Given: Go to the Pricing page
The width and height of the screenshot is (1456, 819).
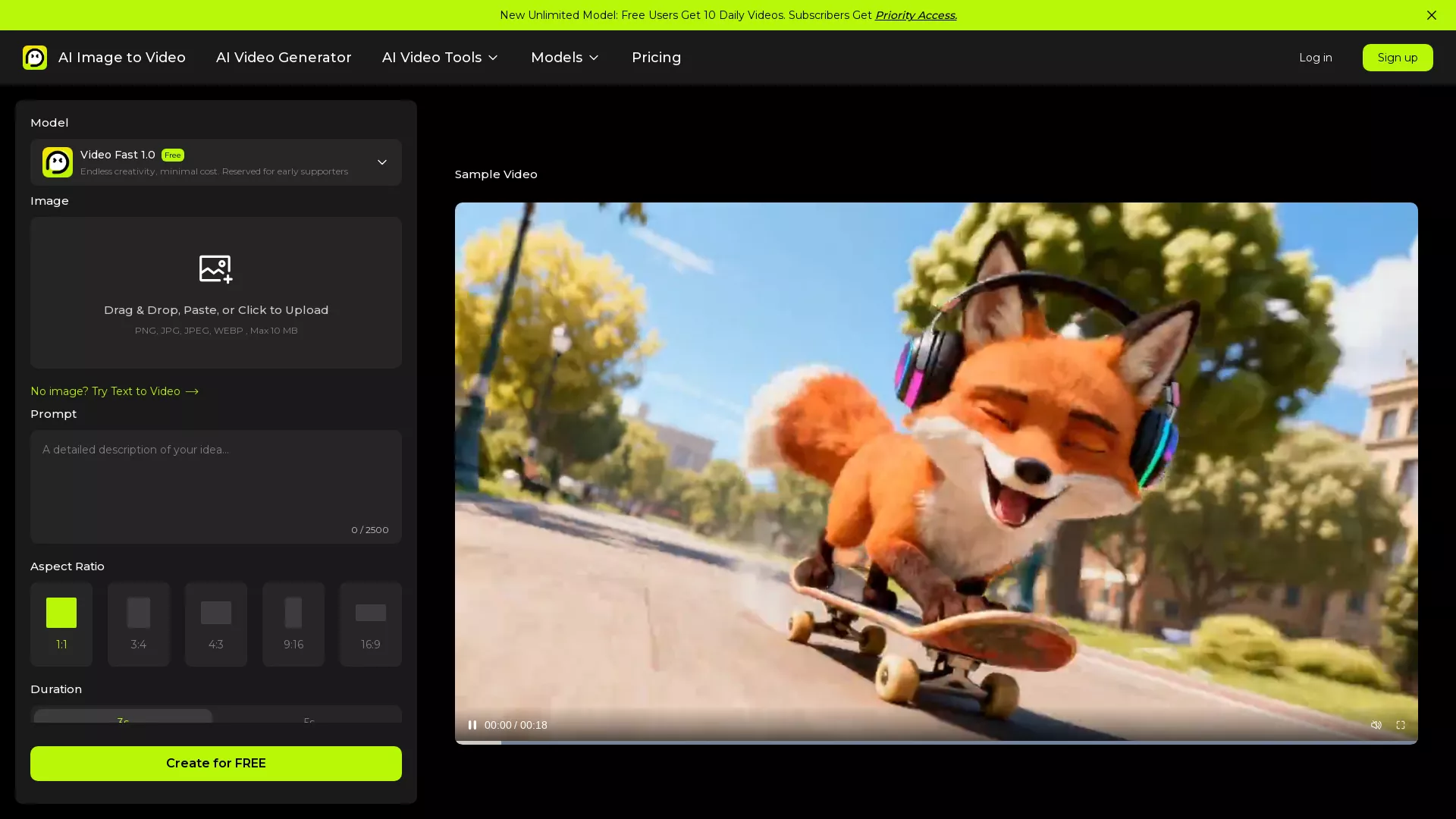Looking at the screenshot, I should click(656, 57).
